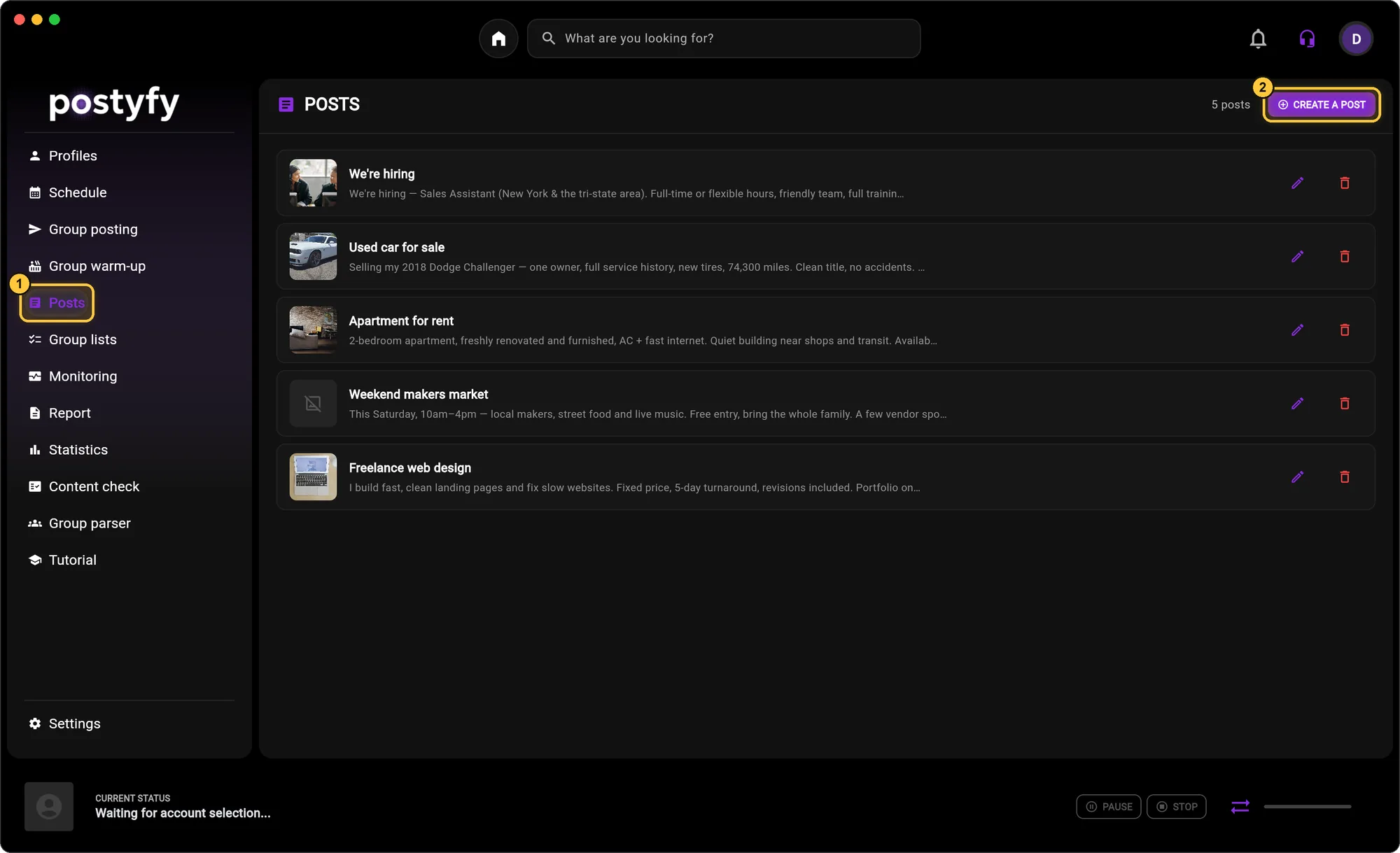Viewport: 1400px width, 853px height.
Task: Open Group lists section
Action: (x=73, y=339)
